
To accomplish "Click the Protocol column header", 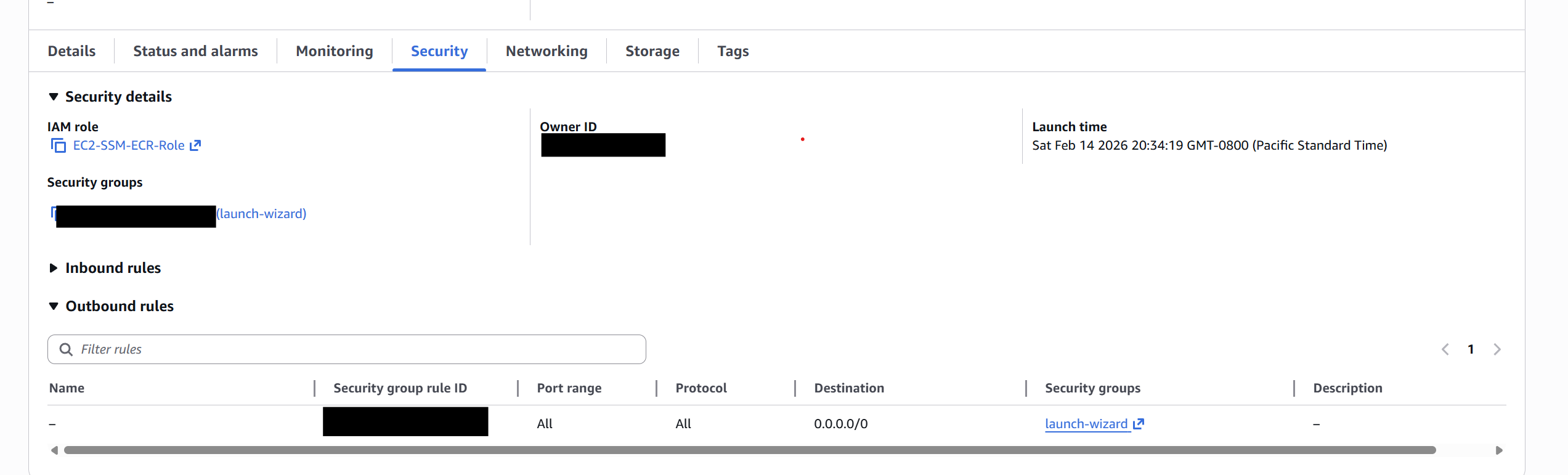I will [x=701, y=388].
